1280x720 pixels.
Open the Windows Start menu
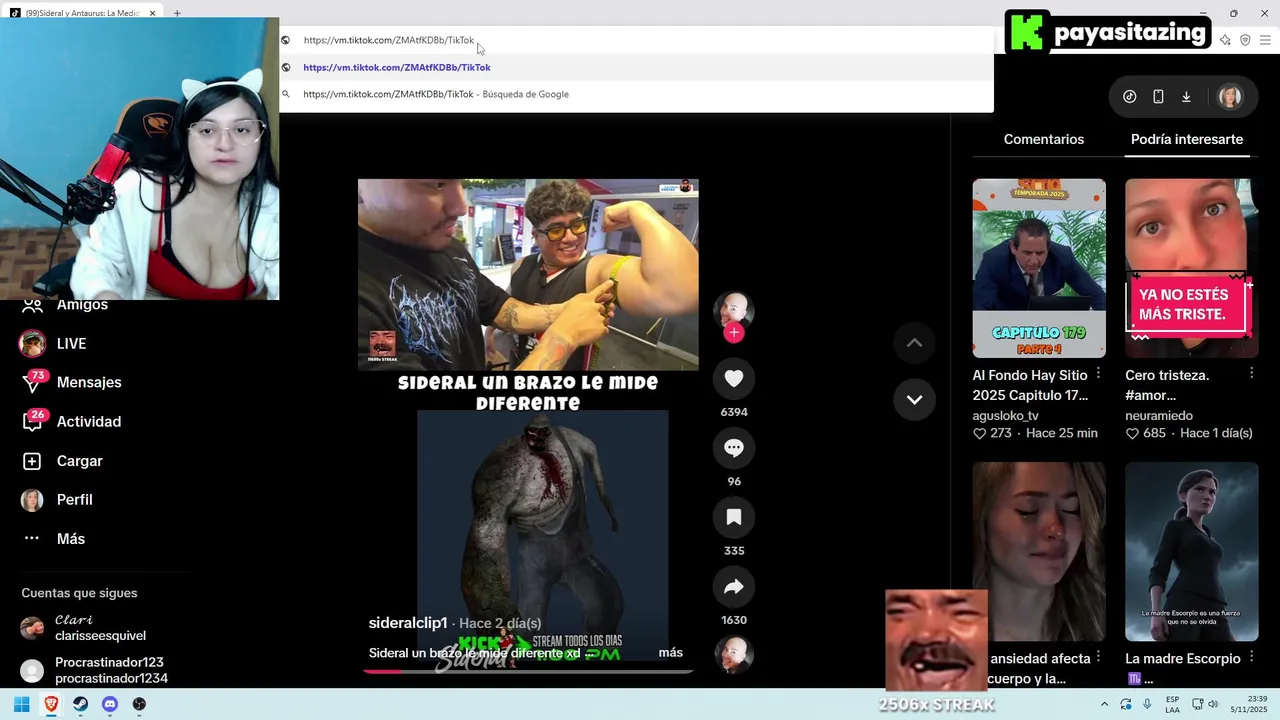click(x=21, y=704)
